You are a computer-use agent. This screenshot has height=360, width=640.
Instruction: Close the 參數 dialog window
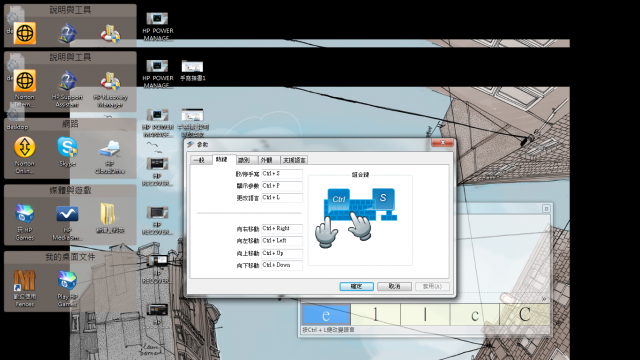coord(442,142)
